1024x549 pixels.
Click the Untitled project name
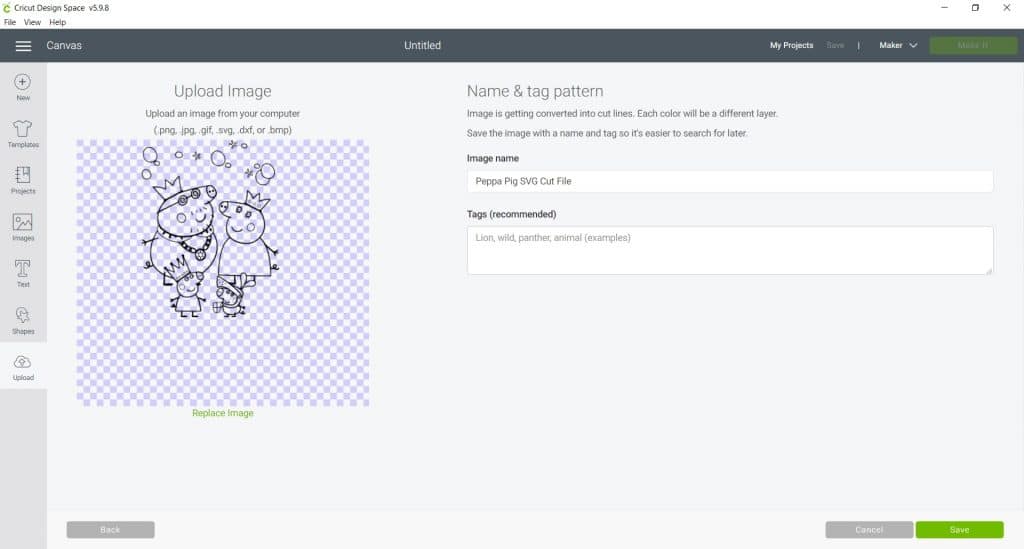(x=423, y=46)
